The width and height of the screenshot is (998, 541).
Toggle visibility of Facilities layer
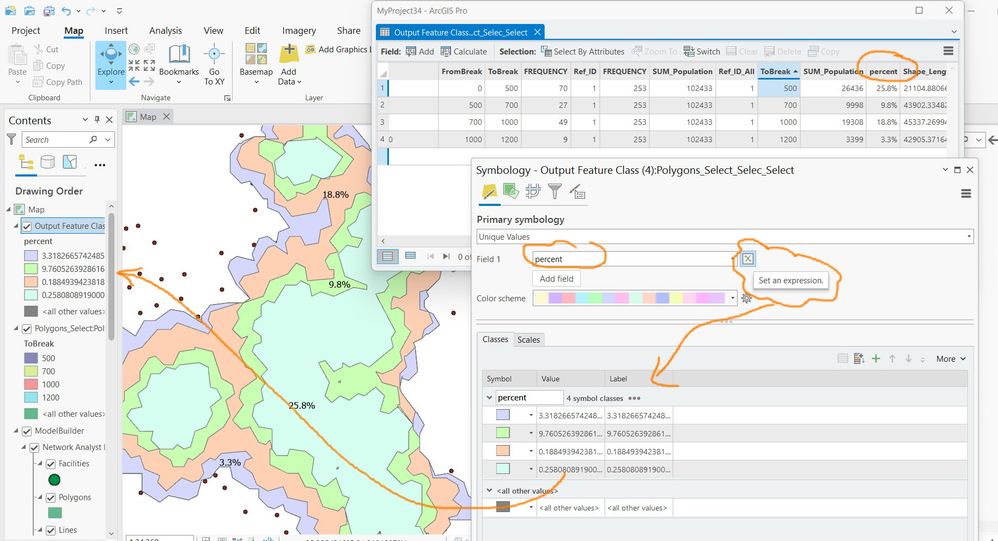click(51, 464)
